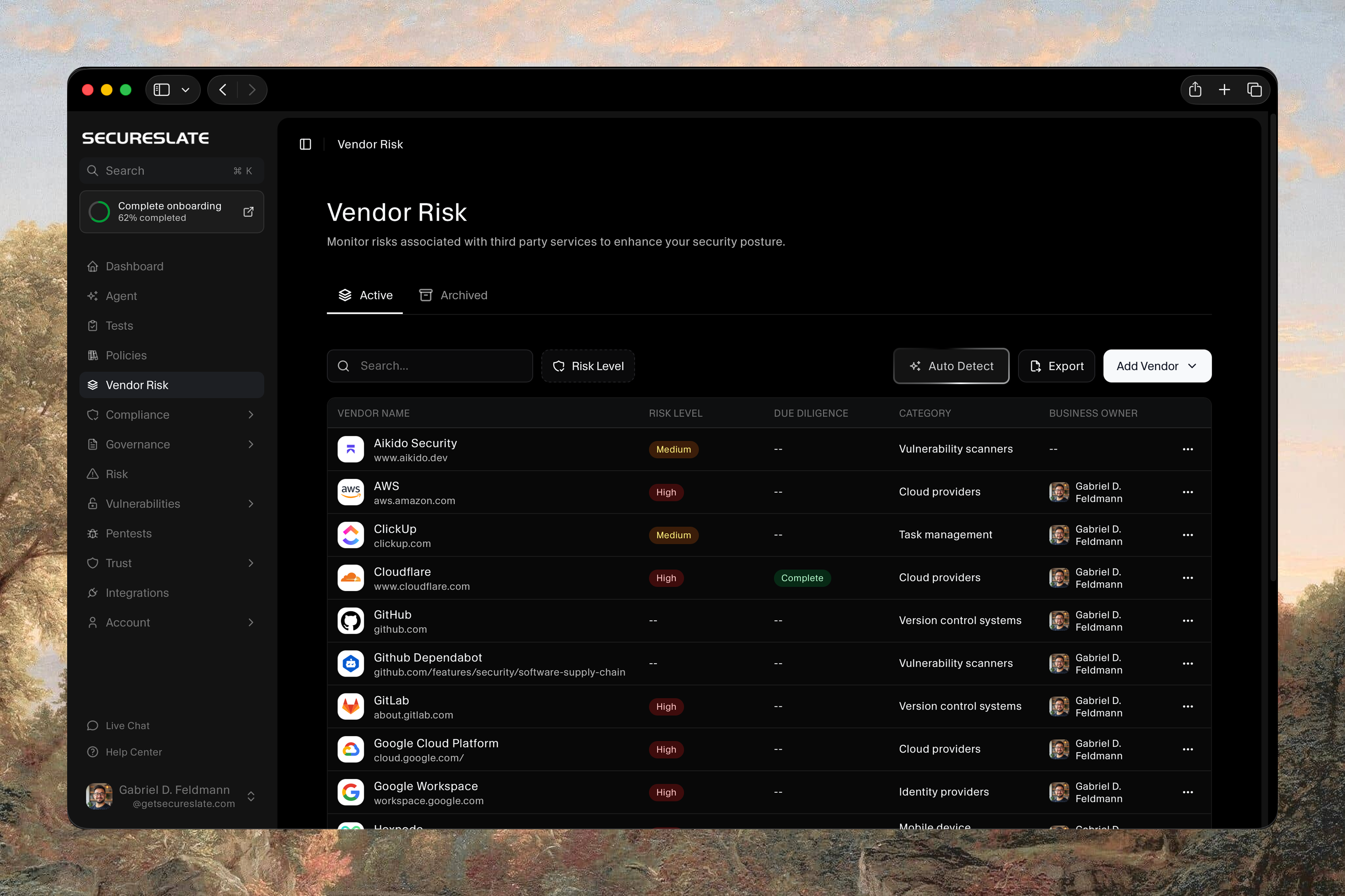Click the onboarding 62% progress ring
The width and height of the screenshot is (1345, 896).
[x=99, y=211]
